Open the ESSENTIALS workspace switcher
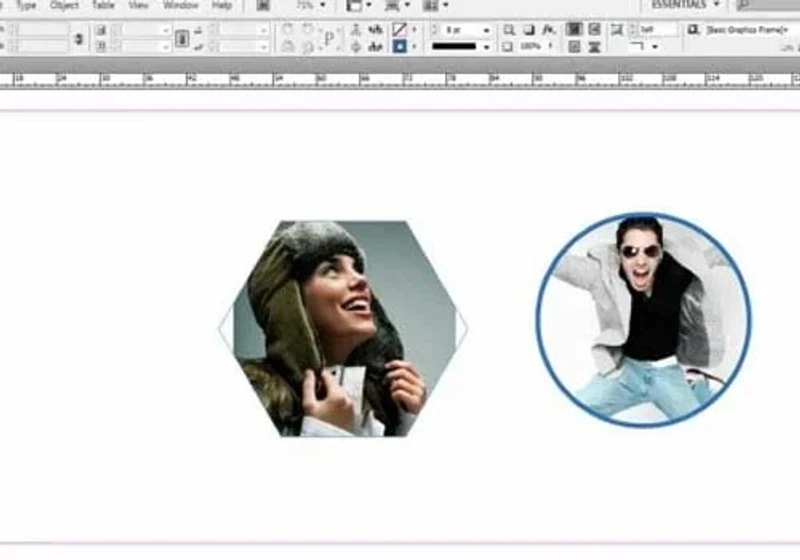Viewport: 800px width, 560px height. [685, 5]
